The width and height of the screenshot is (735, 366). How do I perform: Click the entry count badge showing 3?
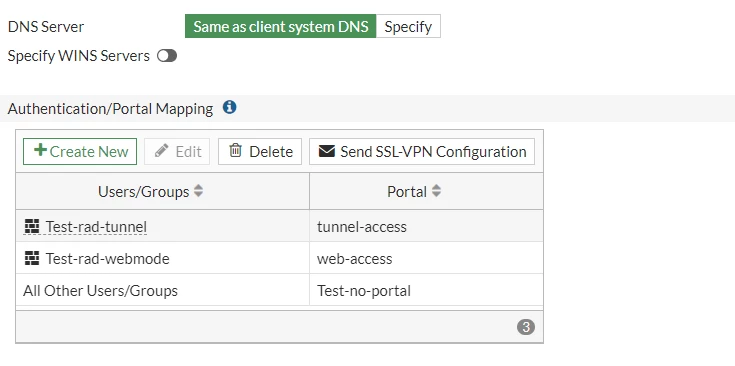point(525,327)
